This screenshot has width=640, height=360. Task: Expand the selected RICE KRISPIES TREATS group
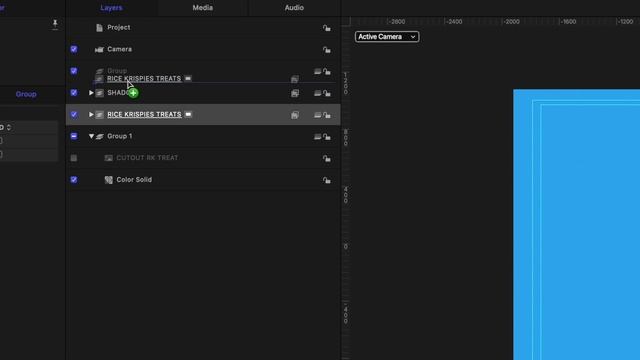91,114
